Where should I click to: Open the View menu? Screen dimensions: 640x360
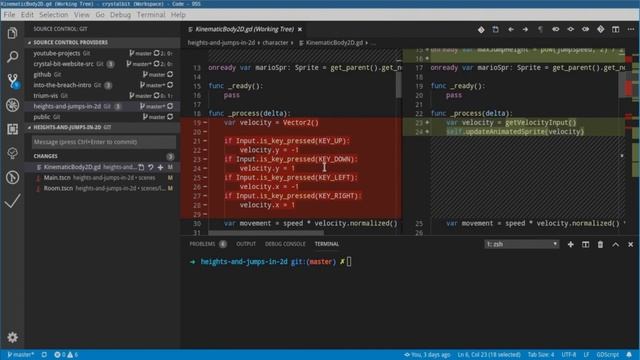82,15
